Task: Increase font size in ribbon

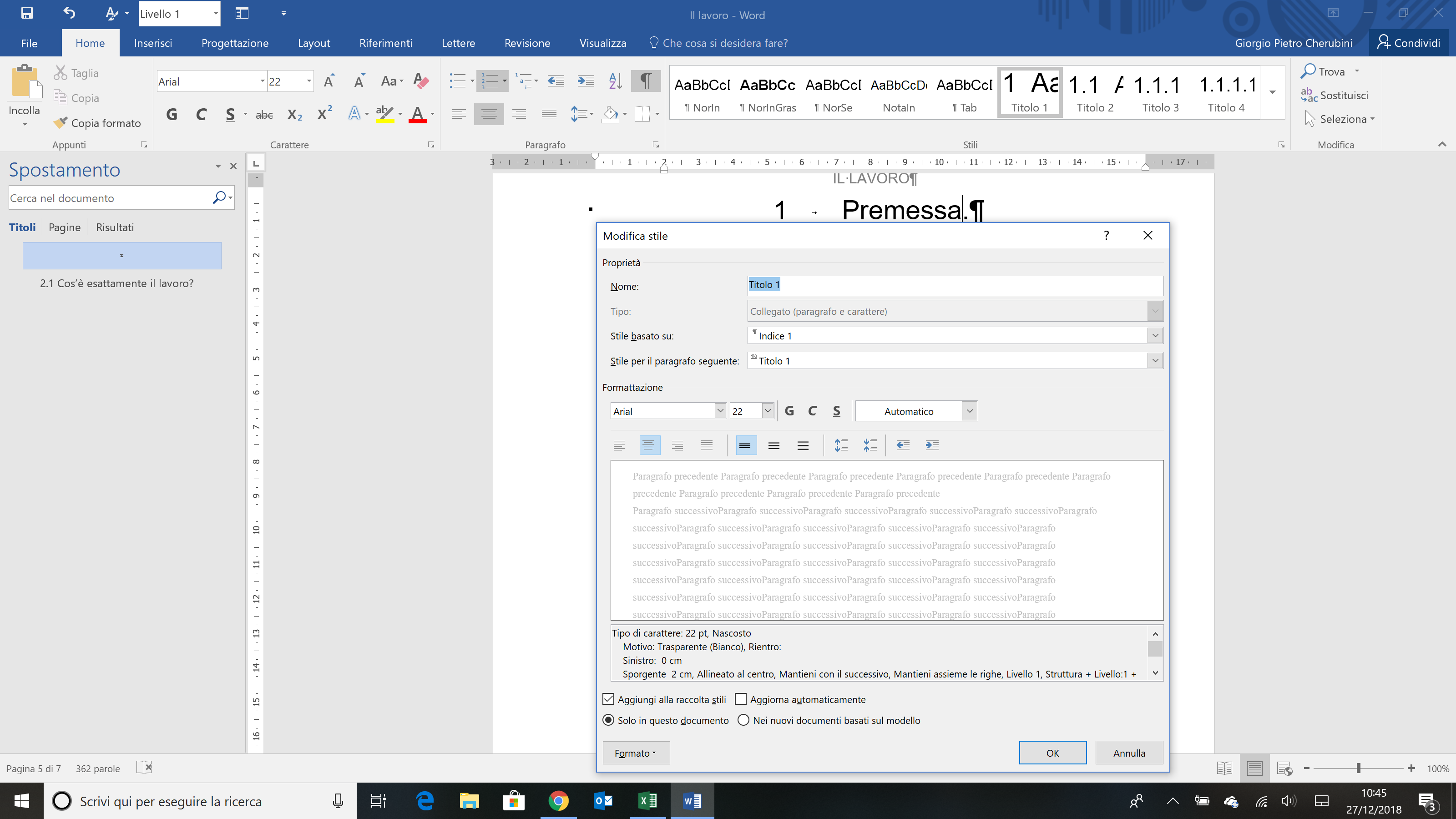Action: click(329, 81)
